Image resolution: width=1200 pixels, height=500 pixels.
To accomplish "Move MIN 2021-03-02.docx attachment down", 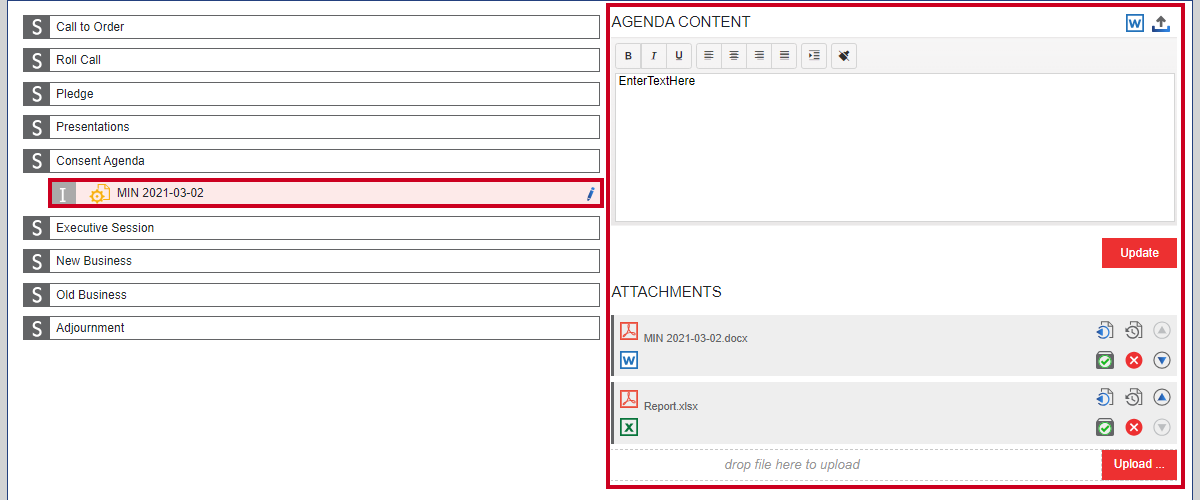I will point(1161,361).
